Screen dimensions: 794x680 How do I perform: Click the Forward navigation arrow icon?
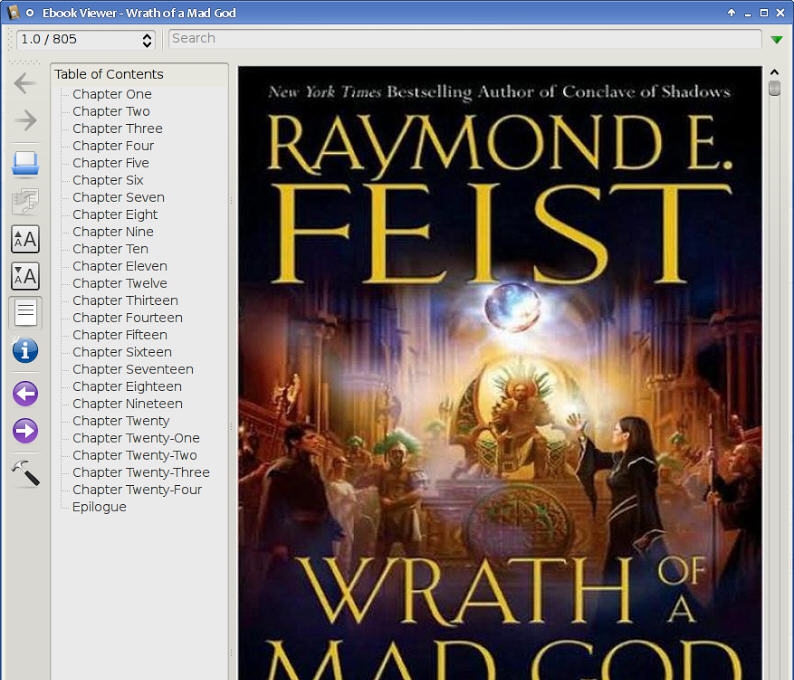click(x=25, y=121)
